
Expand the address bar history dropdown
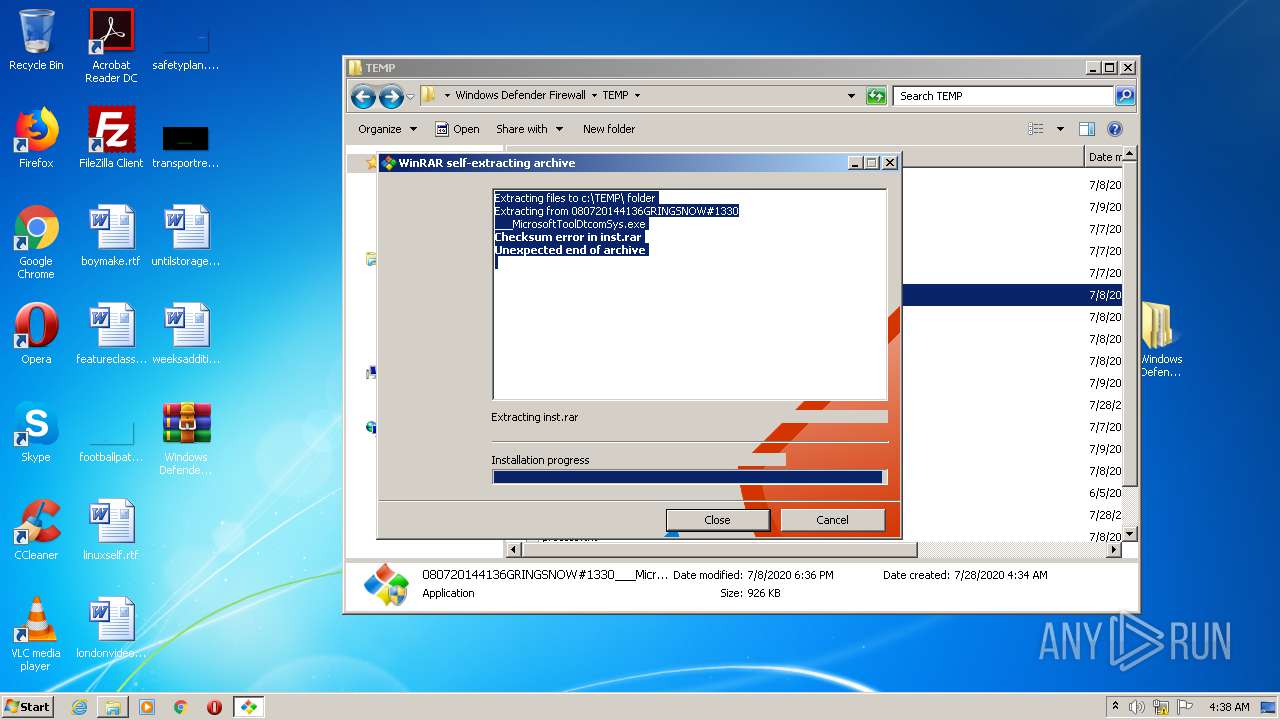(x=851, y=96)
